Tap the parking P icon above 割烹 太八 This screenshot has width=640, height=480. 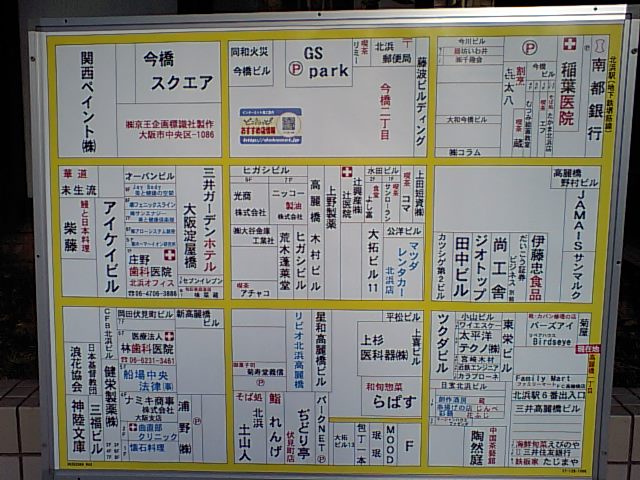tap(529, 49)
